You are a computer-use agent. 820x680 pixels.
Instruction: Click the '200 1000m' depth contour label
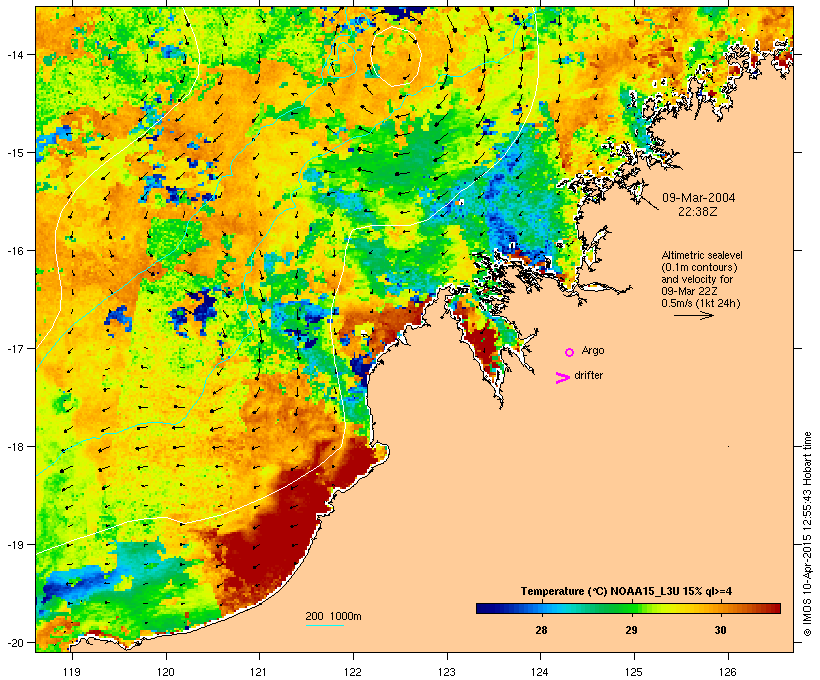tap(333, 616)
